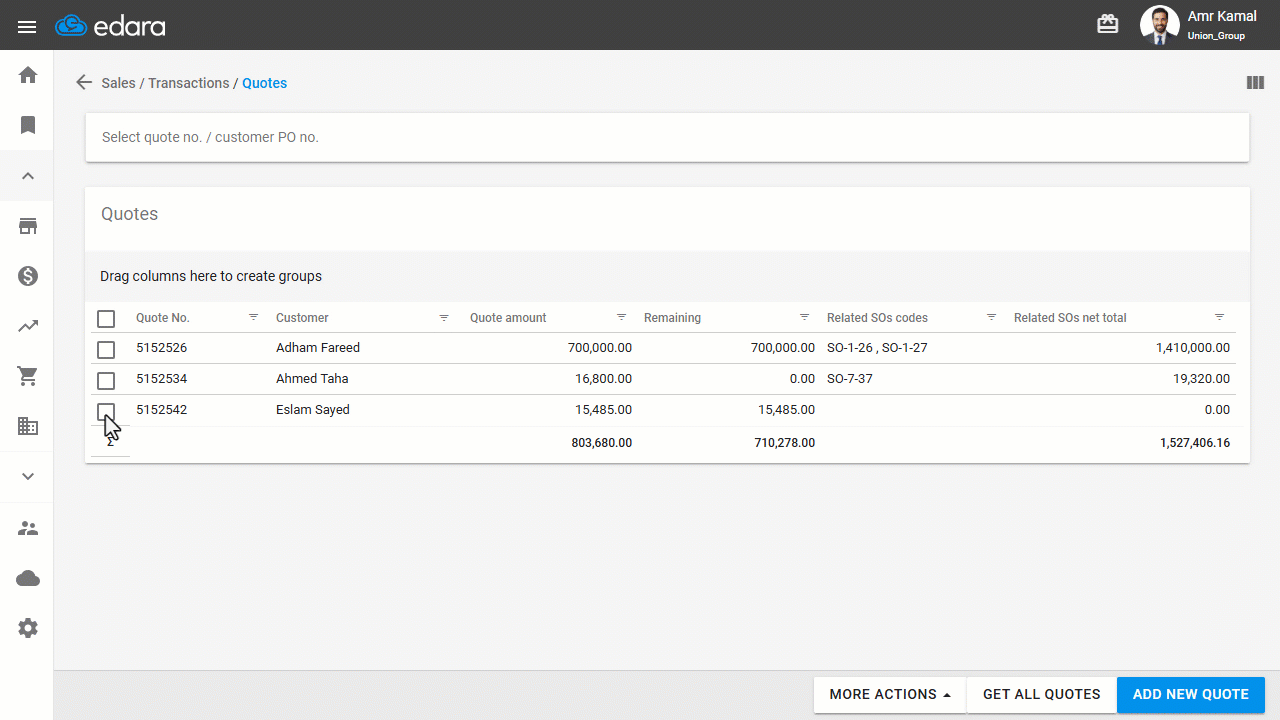Check the box for quote 5152534
Screen dimensions: 1280x720
(106, 381)
